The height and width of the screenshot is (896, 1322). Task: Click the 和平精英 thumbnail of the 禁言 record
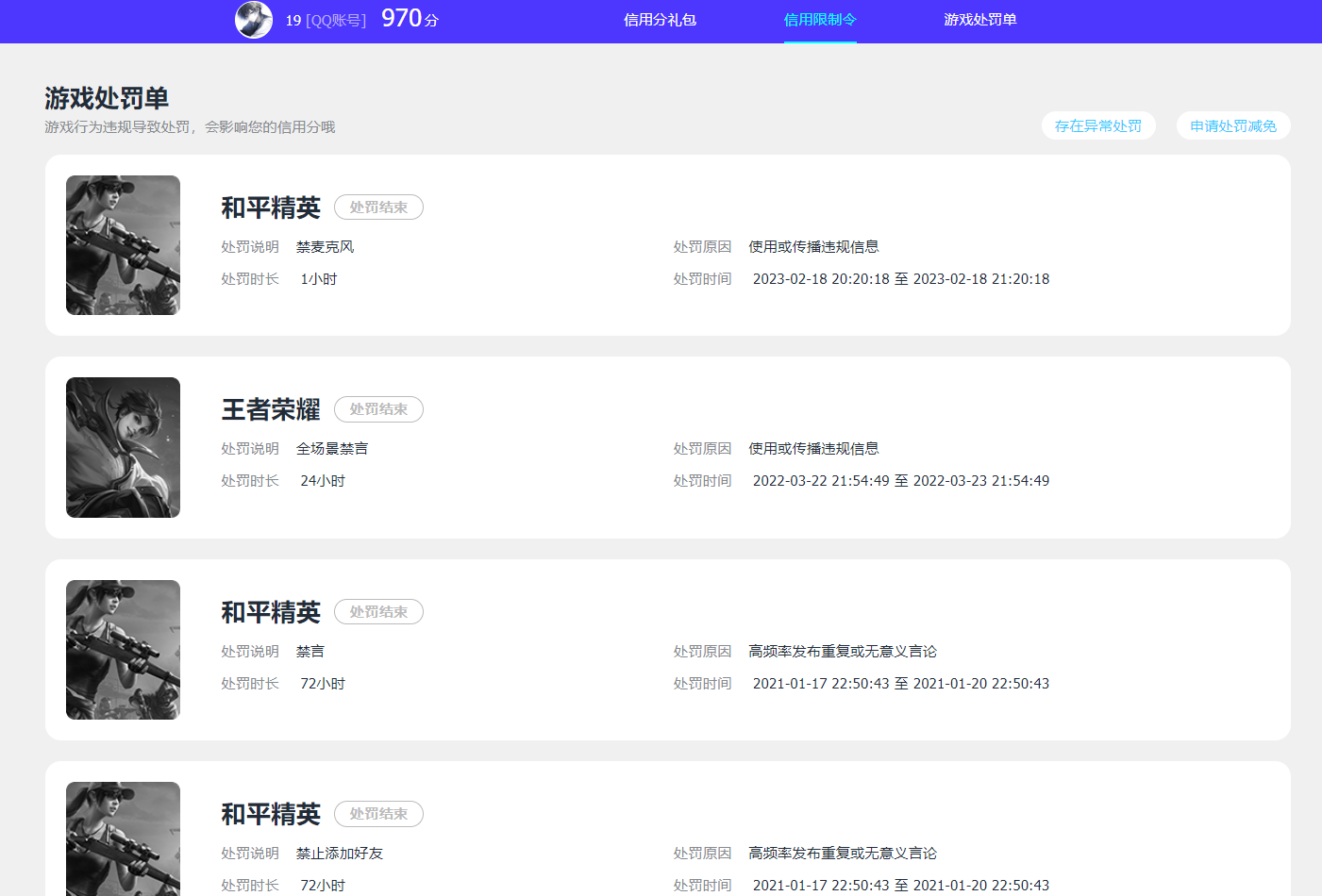coord(123,650)
